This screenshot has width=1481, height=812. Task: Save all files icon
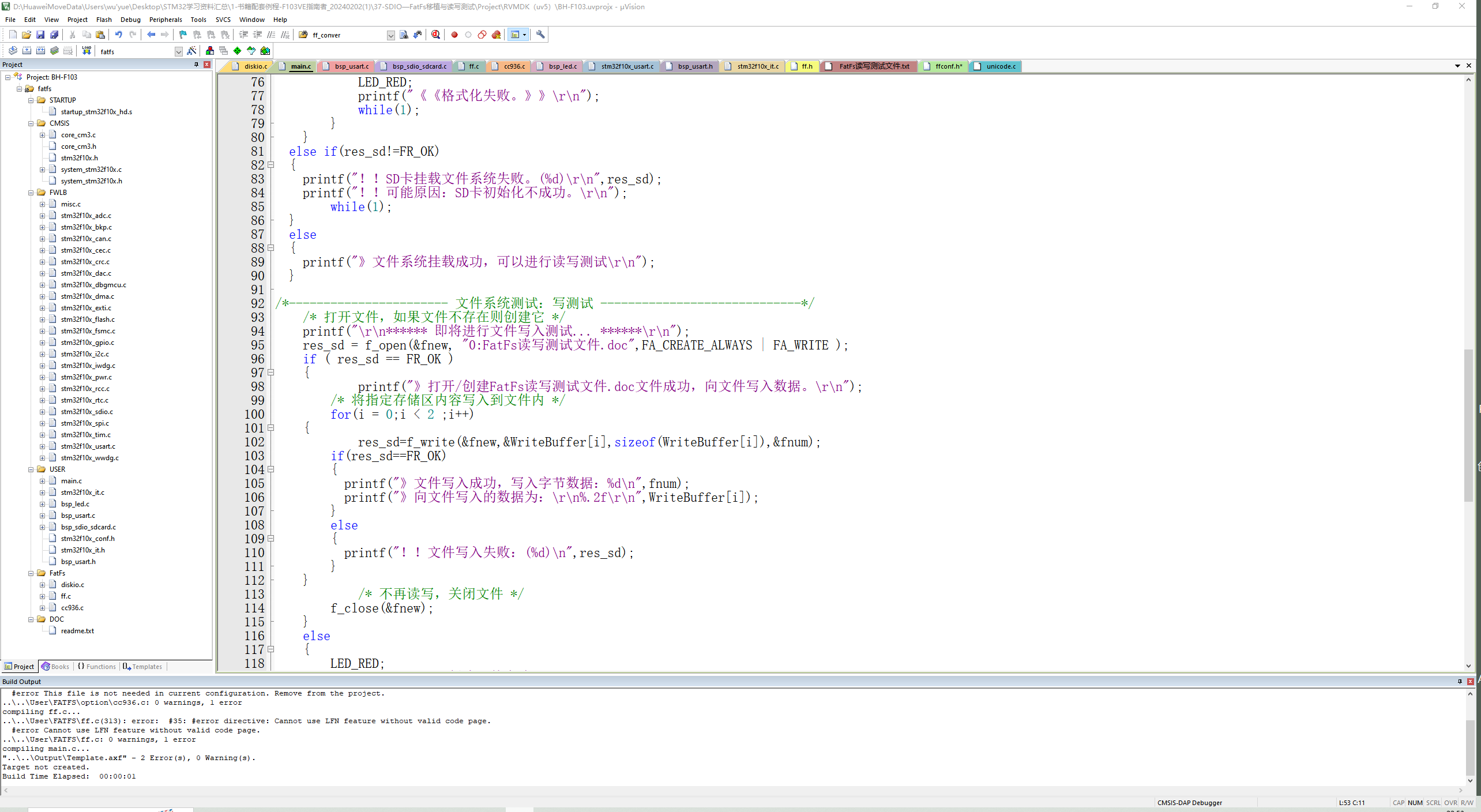point(54,35)
